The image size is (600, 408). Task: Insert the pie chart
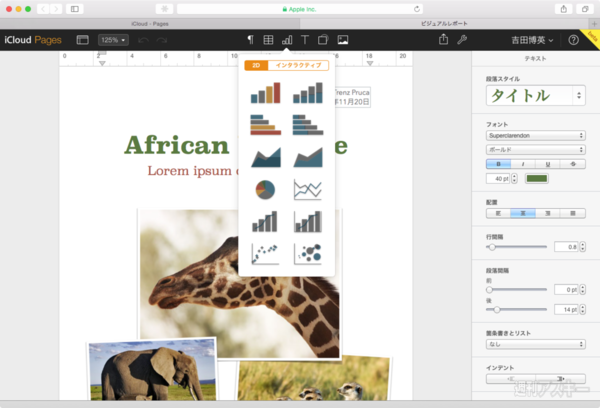click(x=265, y=189)
